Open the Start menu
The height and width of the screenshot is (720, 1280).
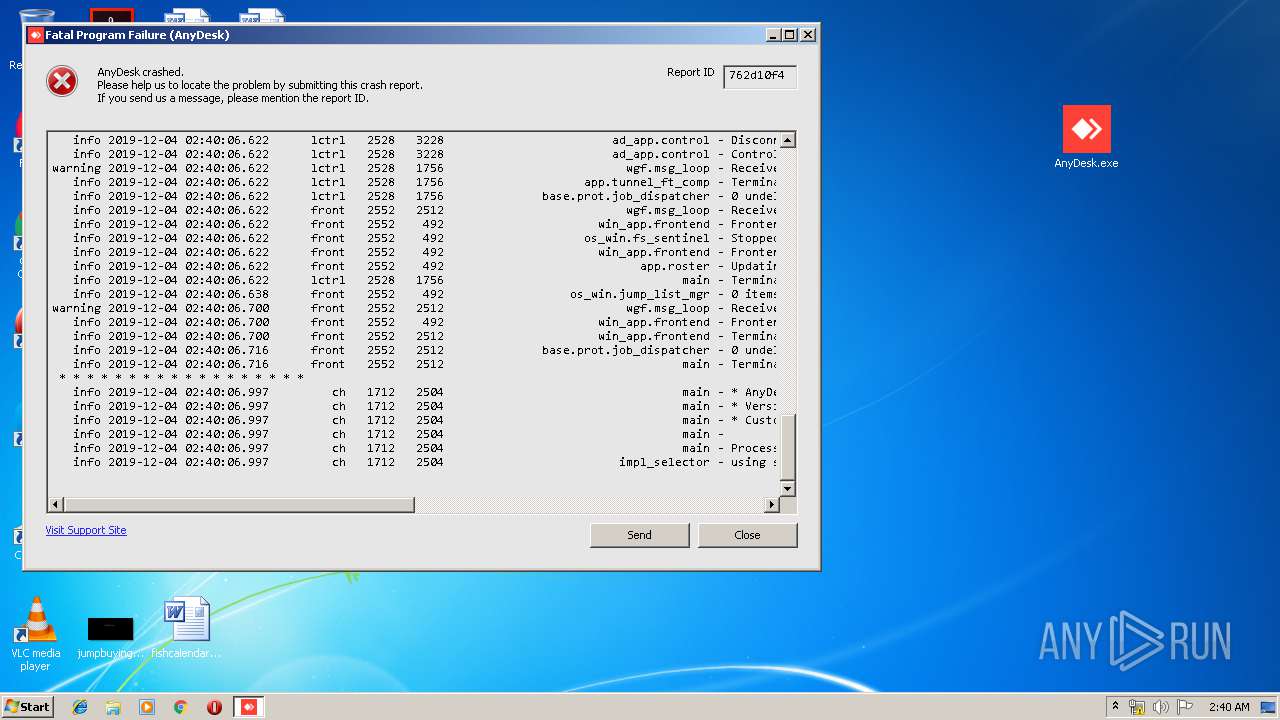27,706
